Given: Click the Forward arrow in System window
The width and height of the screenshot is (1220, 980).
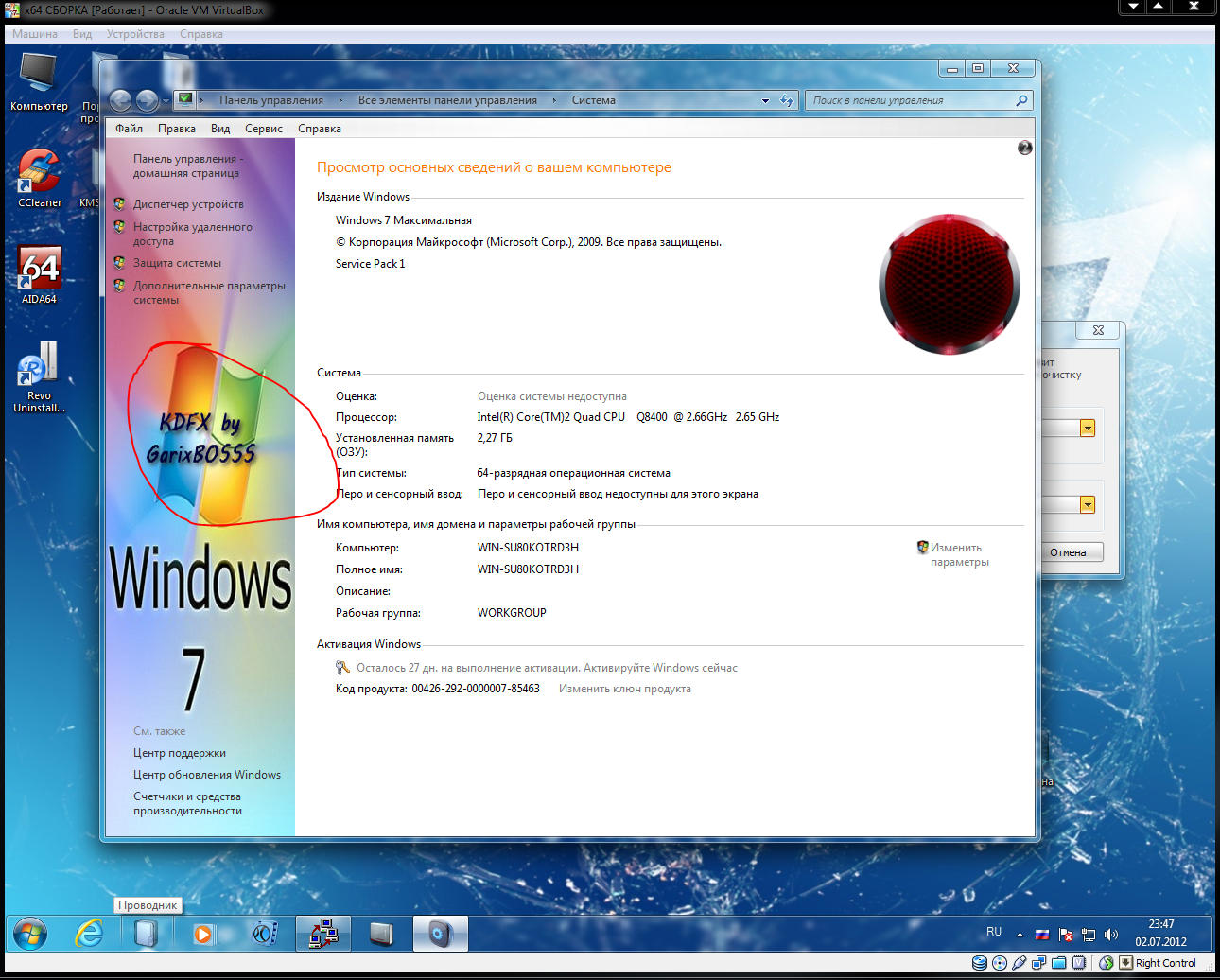Looking at the screenshot, I should click(147, 100).
